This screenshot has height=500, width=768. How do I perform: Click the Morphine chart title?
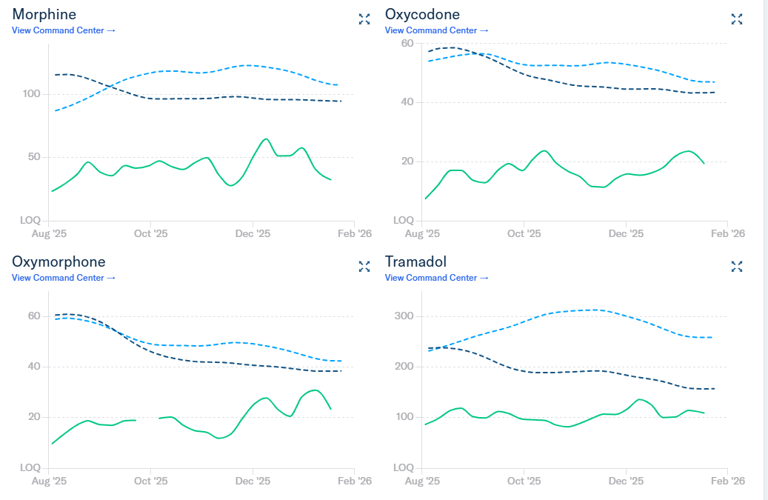(x=44, y=14)
